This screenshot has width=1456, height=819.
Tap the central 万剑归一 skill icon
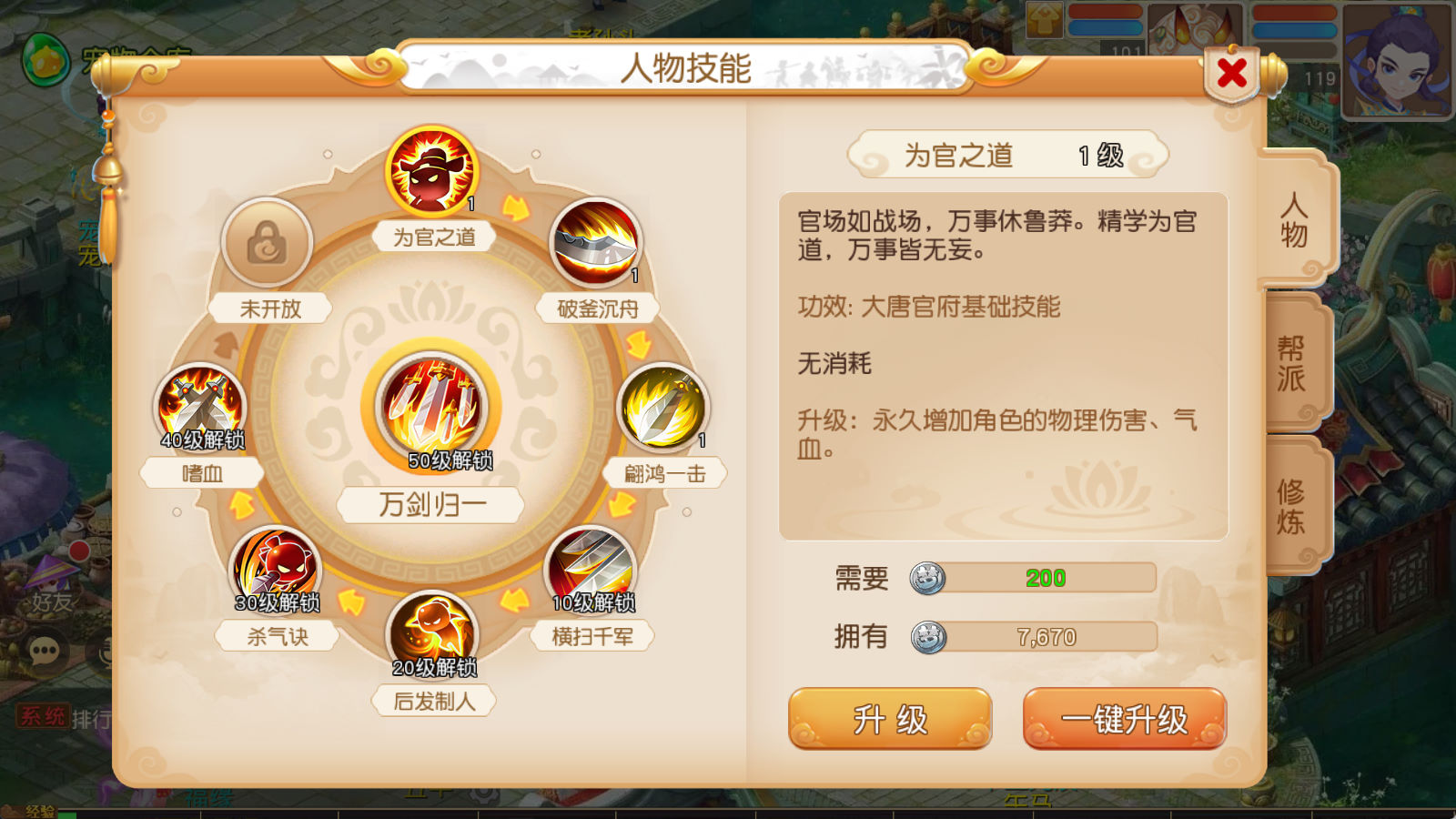(432, 408)
